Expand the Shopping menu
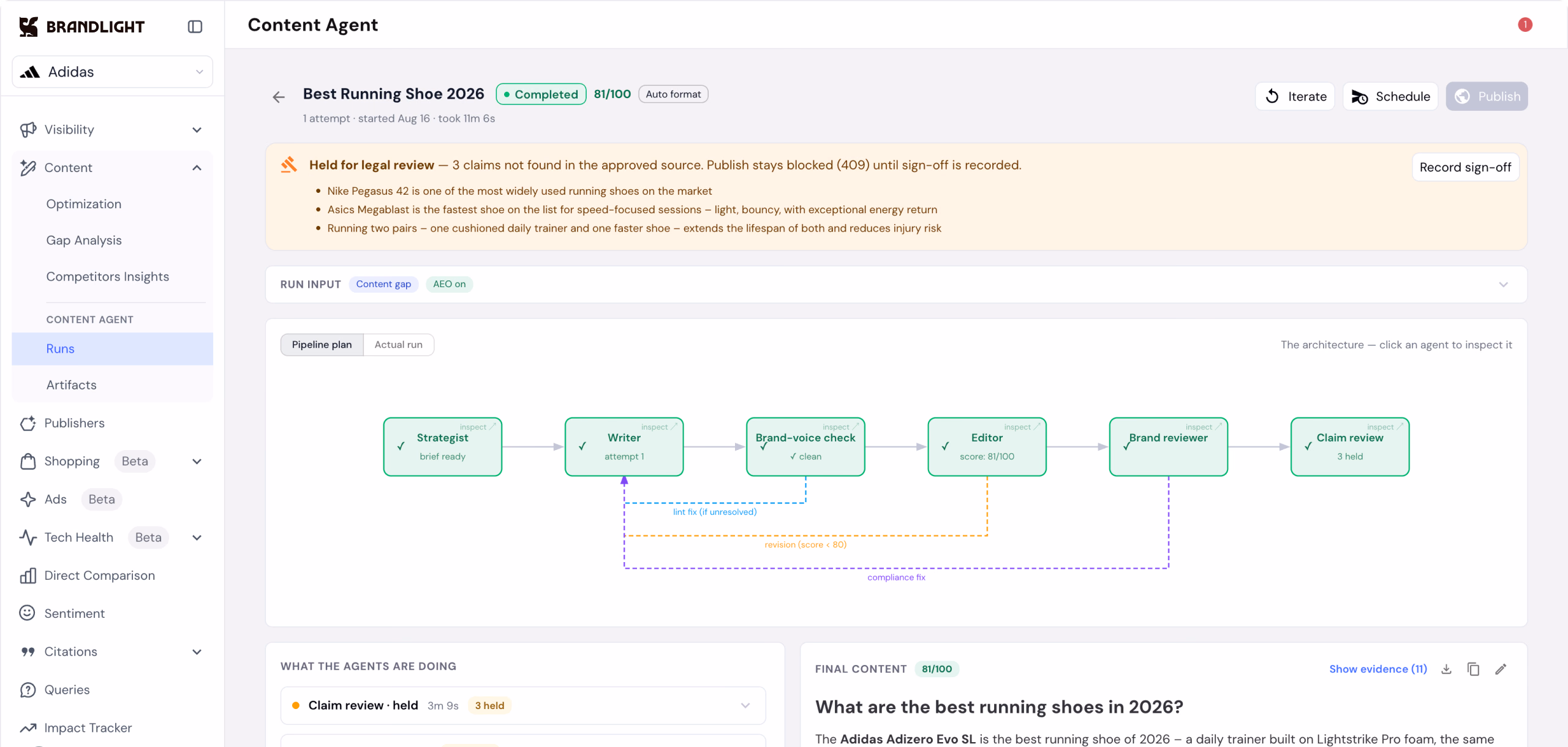Viewport: 1568px width, 747px height. click(113, 461)
